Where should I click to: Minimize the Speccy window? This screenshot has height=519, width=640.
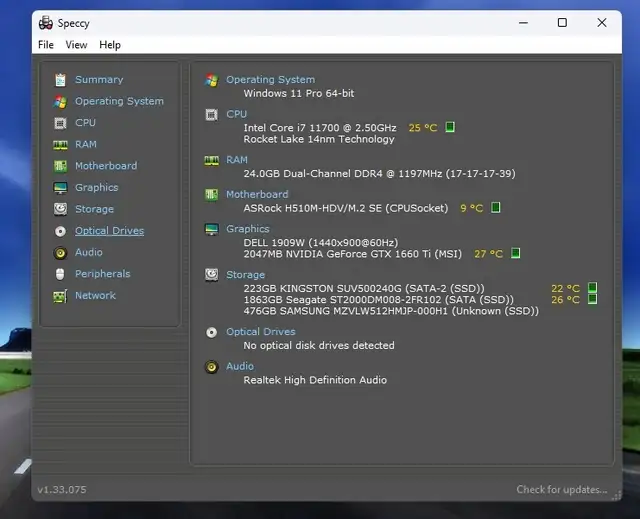pyautogui.click(x=523, y=22)
